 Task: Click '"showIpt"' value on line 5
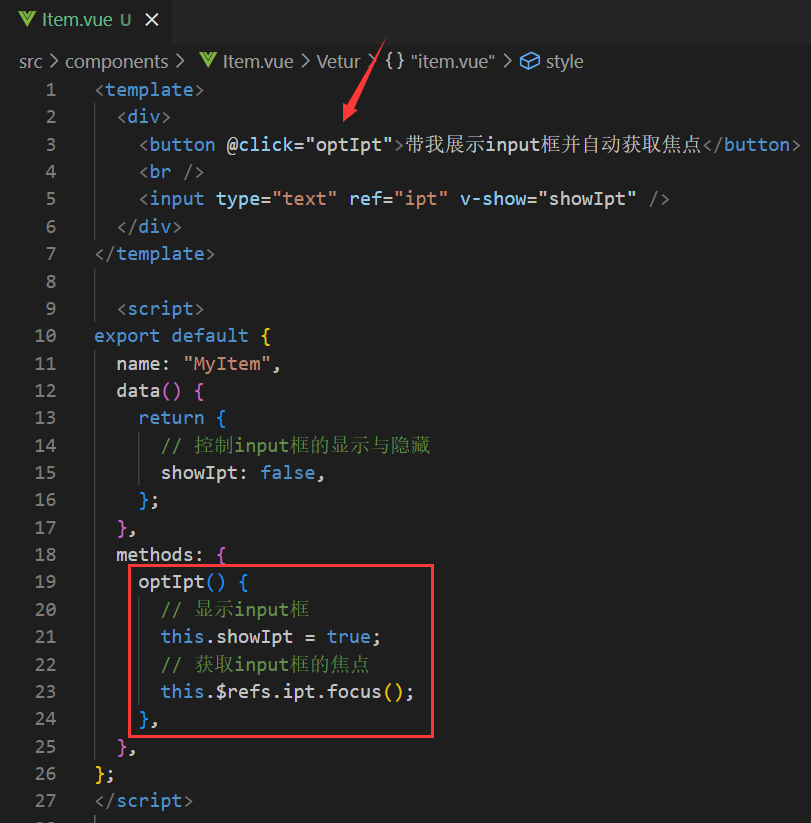click(x=587, y=199)
